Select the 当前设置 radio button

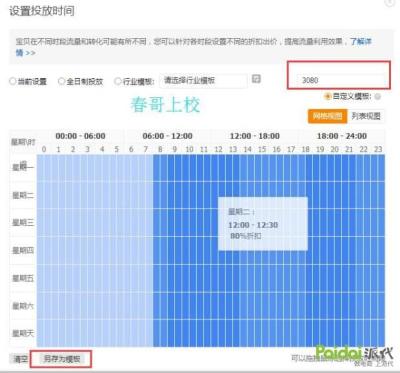click(x=13, y=81)
